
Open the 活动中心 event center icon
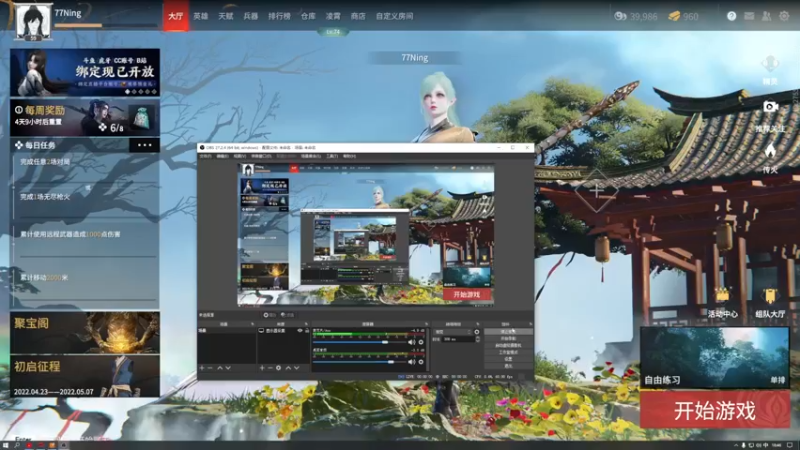click(x=722, y=296)
